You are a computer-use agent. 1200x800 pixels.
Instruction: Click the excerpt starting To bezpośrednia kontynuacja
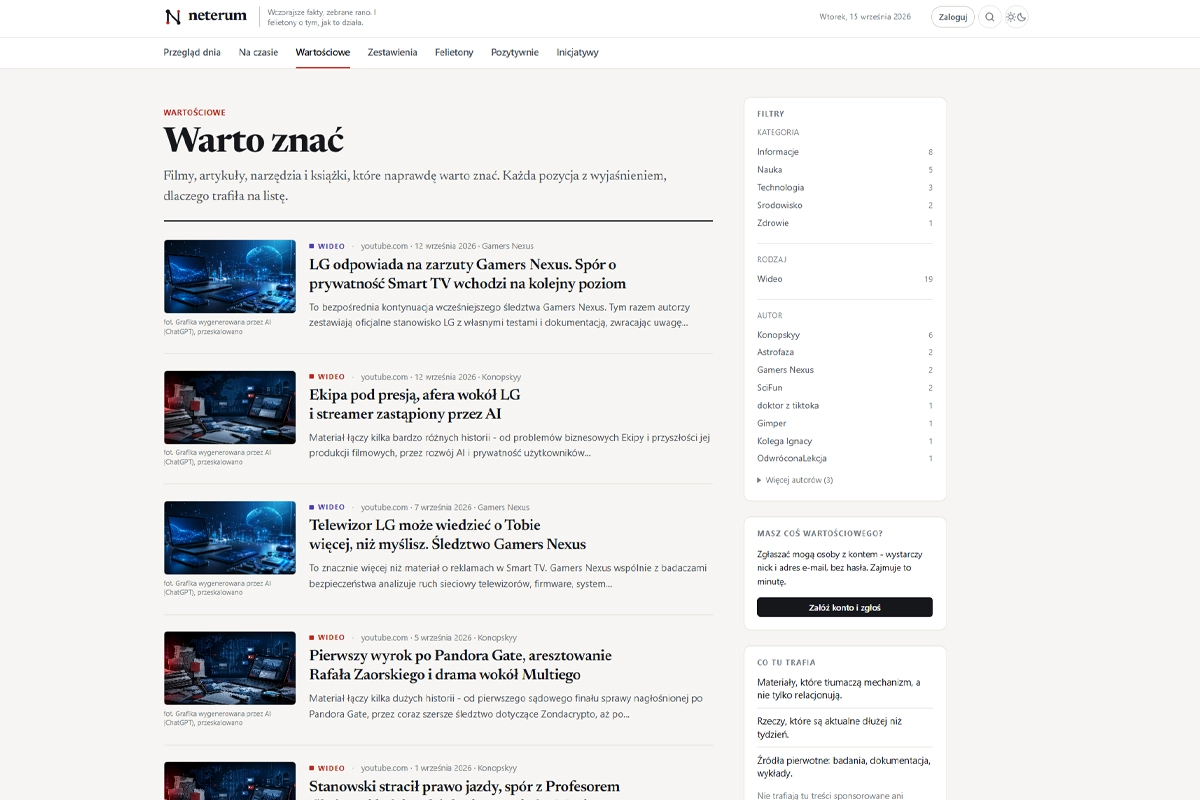coord(499,315)
